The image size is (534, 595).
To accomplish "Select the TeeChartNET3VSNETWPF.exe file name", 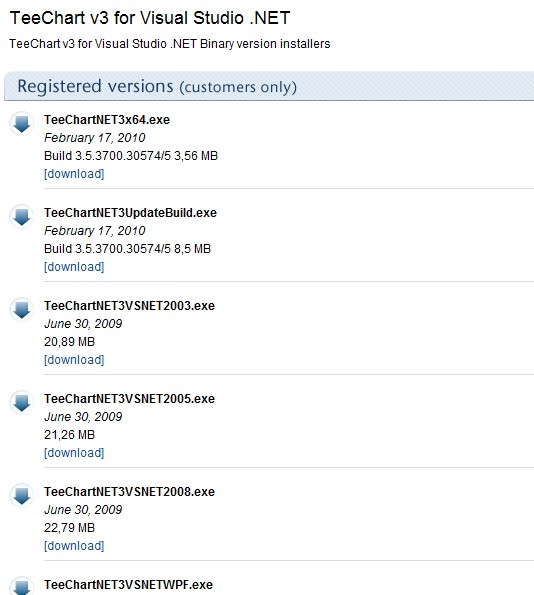I will click(x=128, y=584).
